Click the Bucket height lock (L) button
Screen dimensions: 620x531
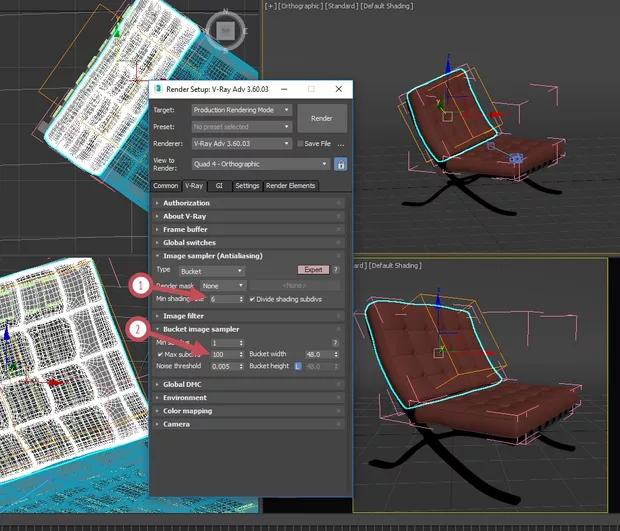298,366
